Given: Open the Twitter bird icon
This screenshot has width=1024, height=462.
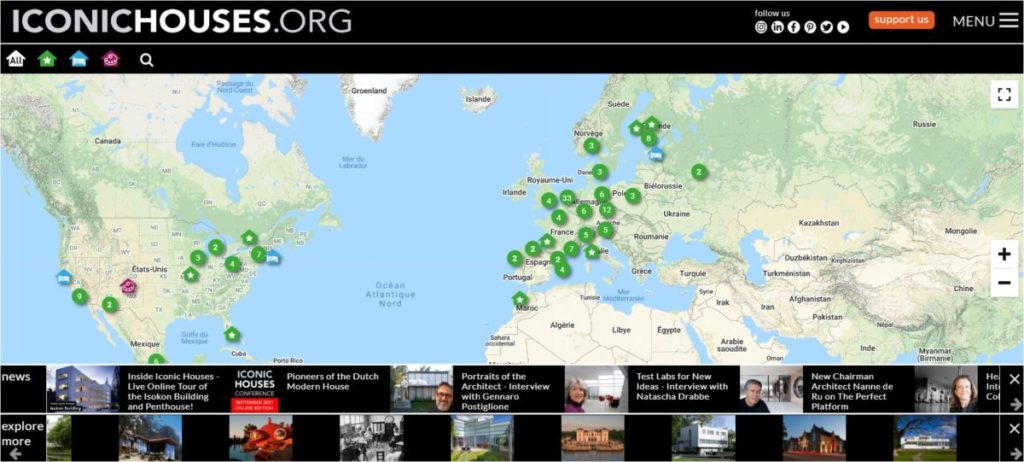Looking at the screenshot, I should tap(827, 27).
